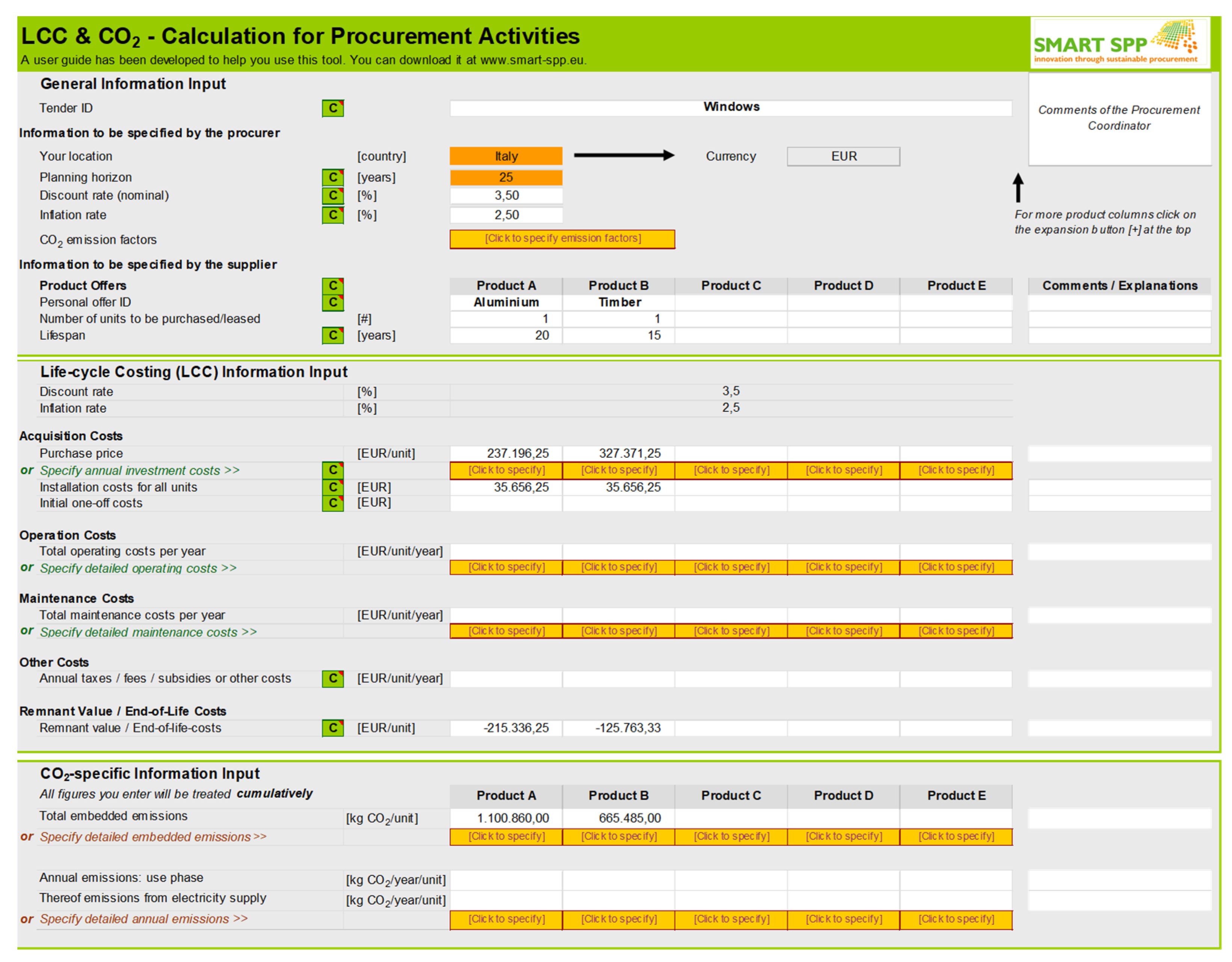The image size is (1232, 962).
Task: Click the C icon beside Planning horizon
Action: pyautogui.click(x=333, y=177)
